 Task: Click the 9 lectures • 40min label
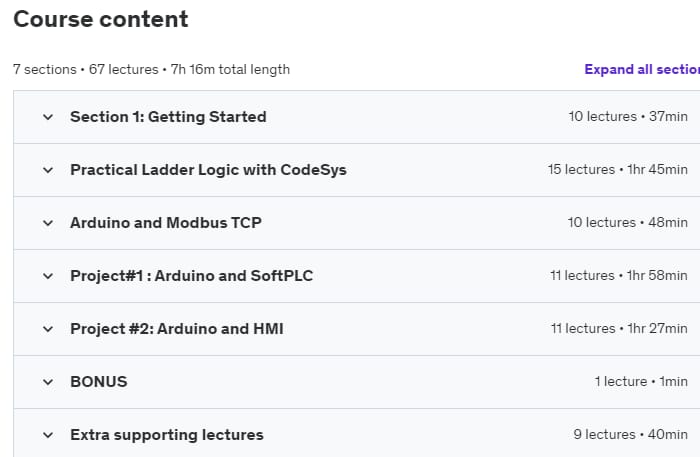point(631,435)
